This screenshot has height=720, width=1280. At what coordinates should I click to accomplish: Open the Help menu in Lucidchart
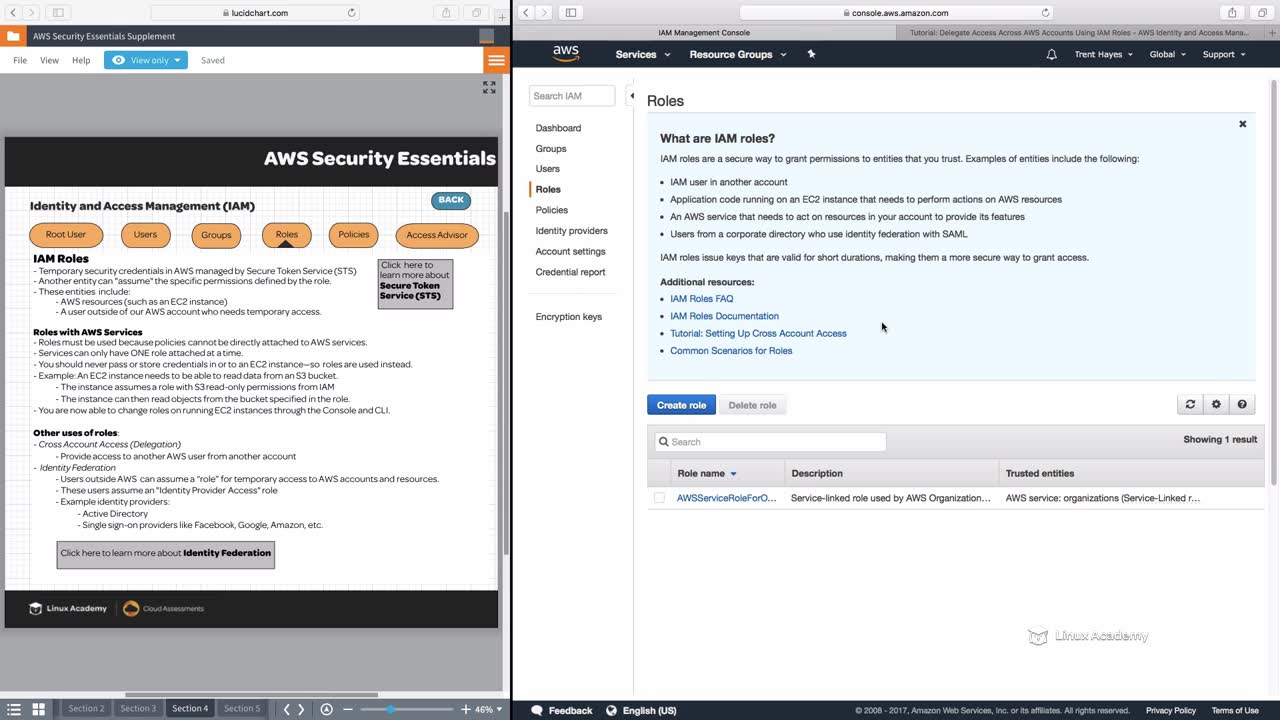(x=81, y=60)
